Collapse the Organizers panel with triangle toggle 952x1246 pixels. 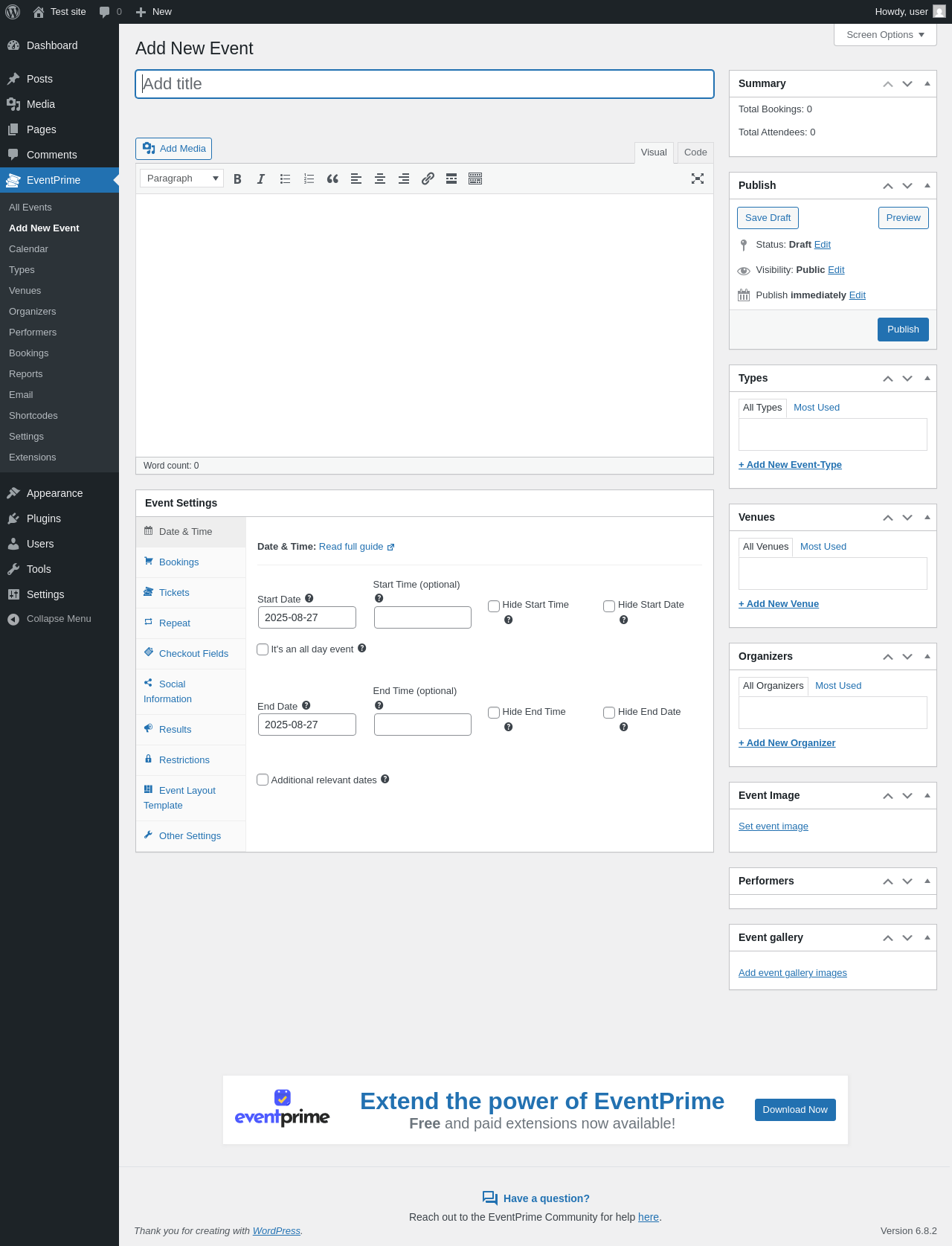[927, 656]
